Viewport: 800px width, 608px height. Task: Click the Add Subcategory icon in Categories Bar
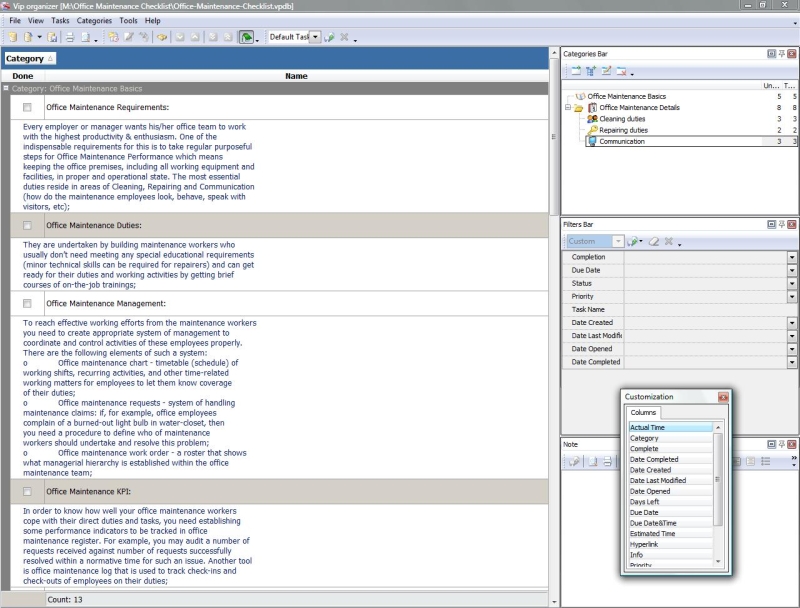(x=588, y=72)
